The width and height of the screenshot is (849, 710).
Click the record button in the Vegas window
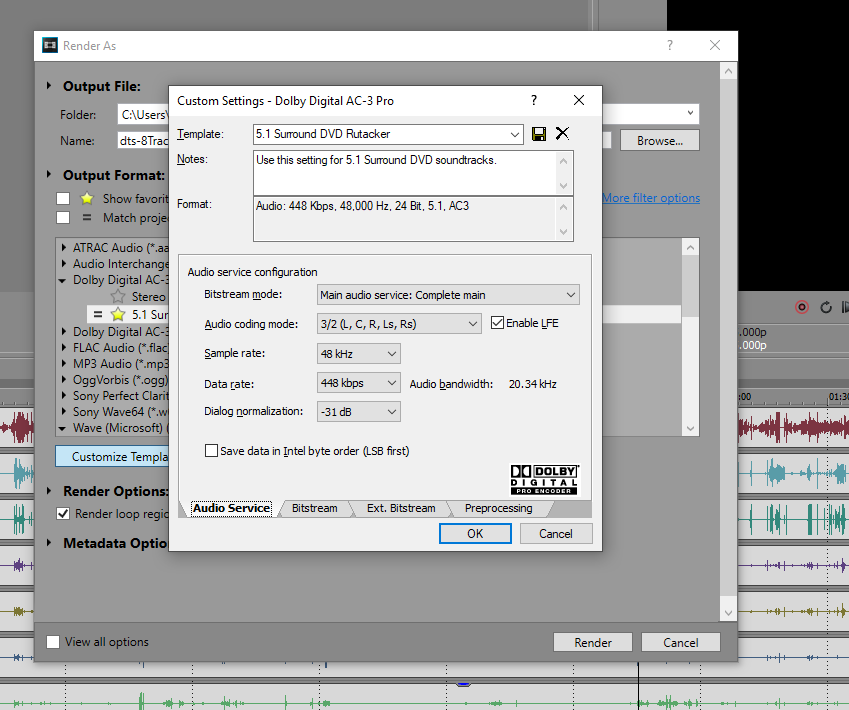tap(802, 308)
